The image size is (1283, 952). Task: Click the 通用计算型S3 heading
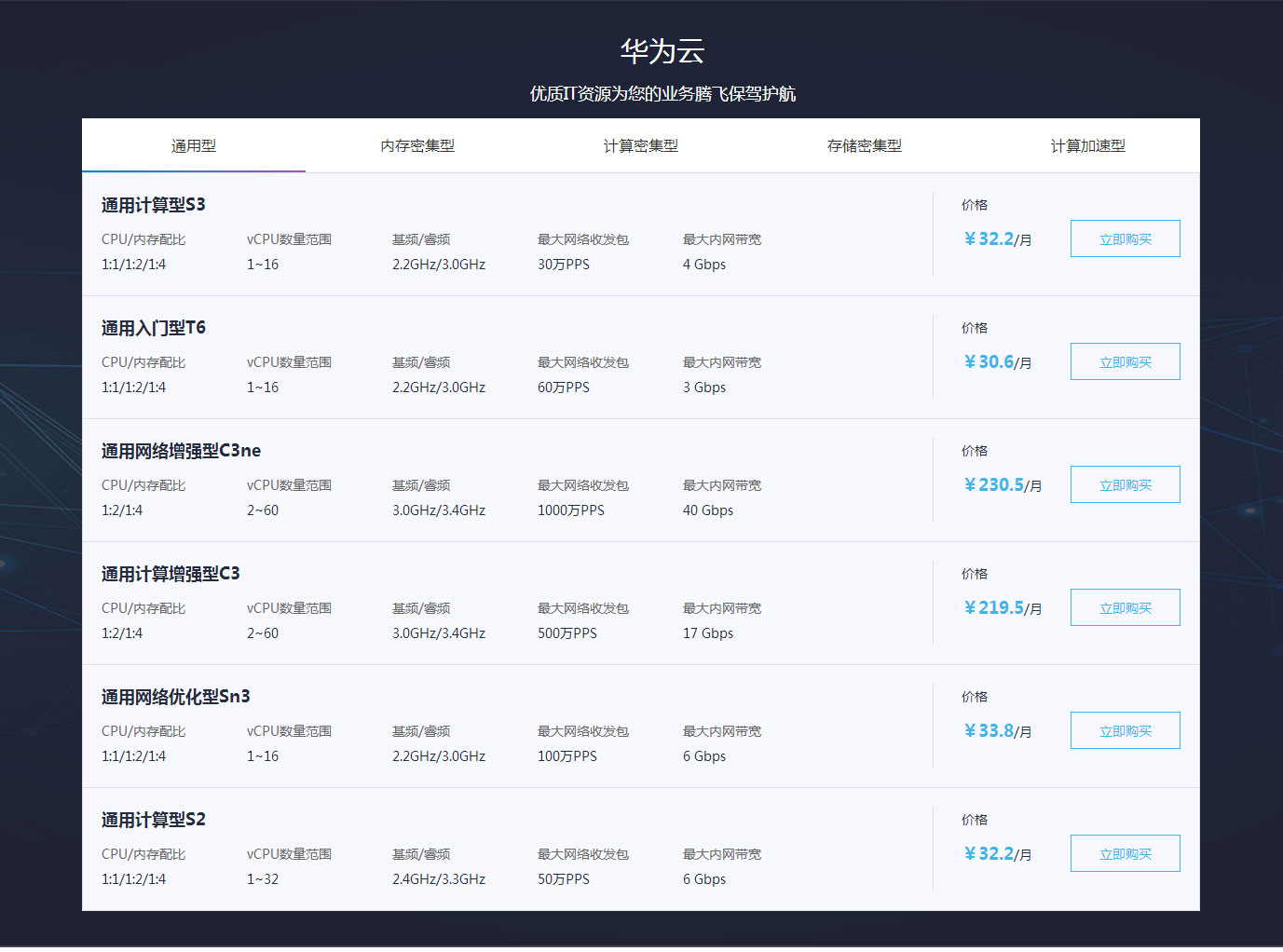pos(154,205)
